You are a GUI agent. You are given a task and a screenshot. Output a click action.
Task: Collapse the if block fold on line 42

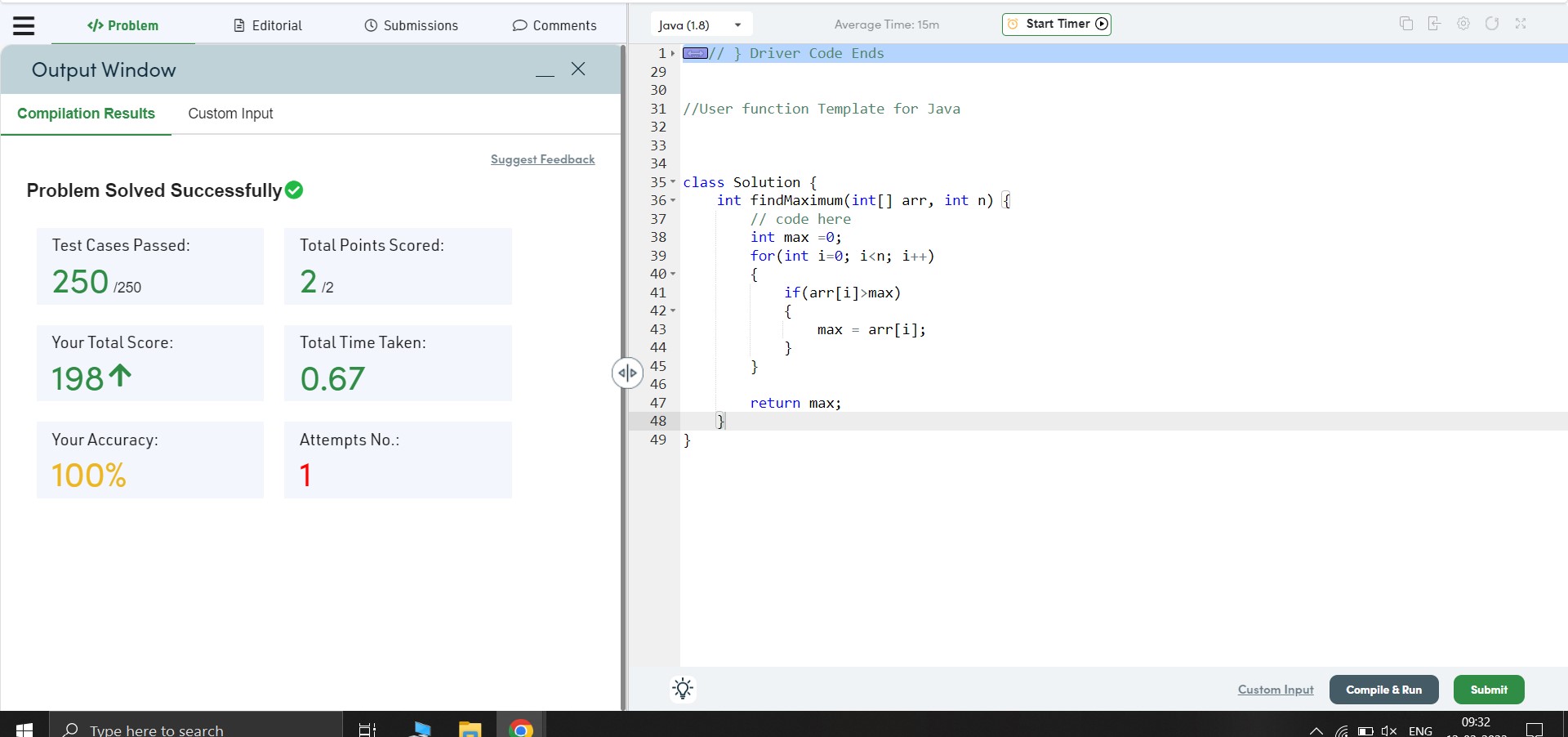point(673,310)
